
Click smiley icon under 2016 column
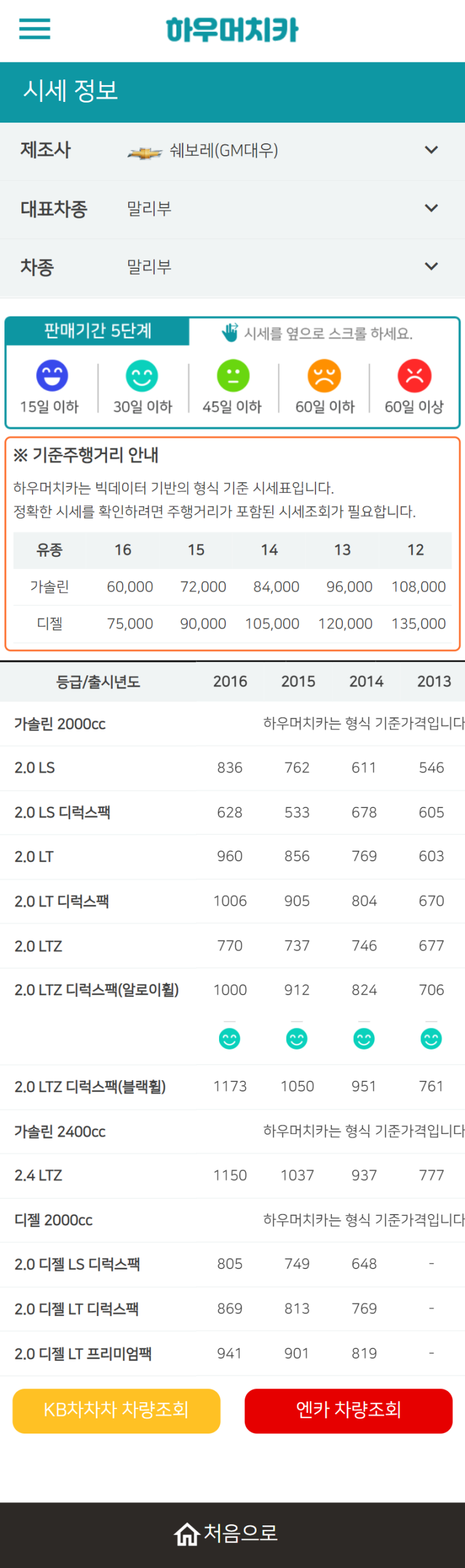click(x=230, y=1039)
